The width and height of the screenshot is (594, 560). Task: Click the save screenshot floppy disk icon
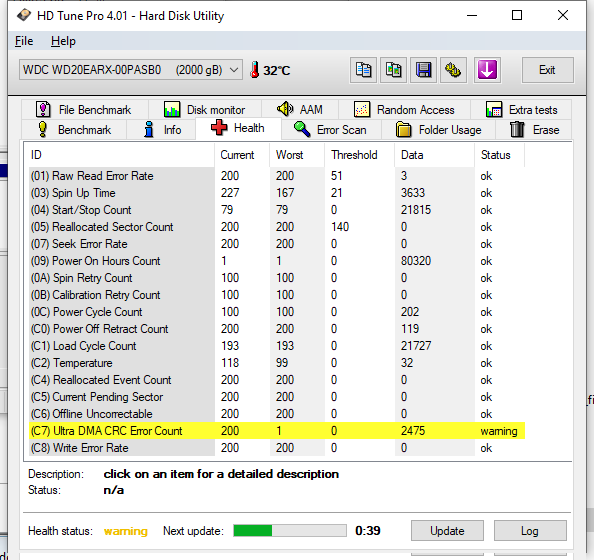coord(423,70)
